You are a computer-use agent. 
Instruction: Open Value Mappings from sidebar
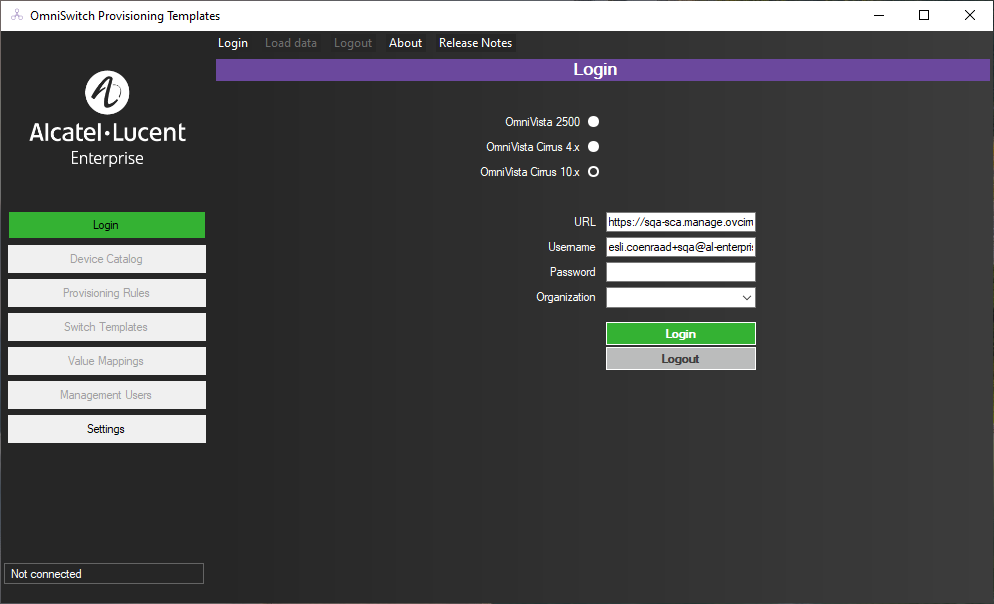click(x=106, y=361)
